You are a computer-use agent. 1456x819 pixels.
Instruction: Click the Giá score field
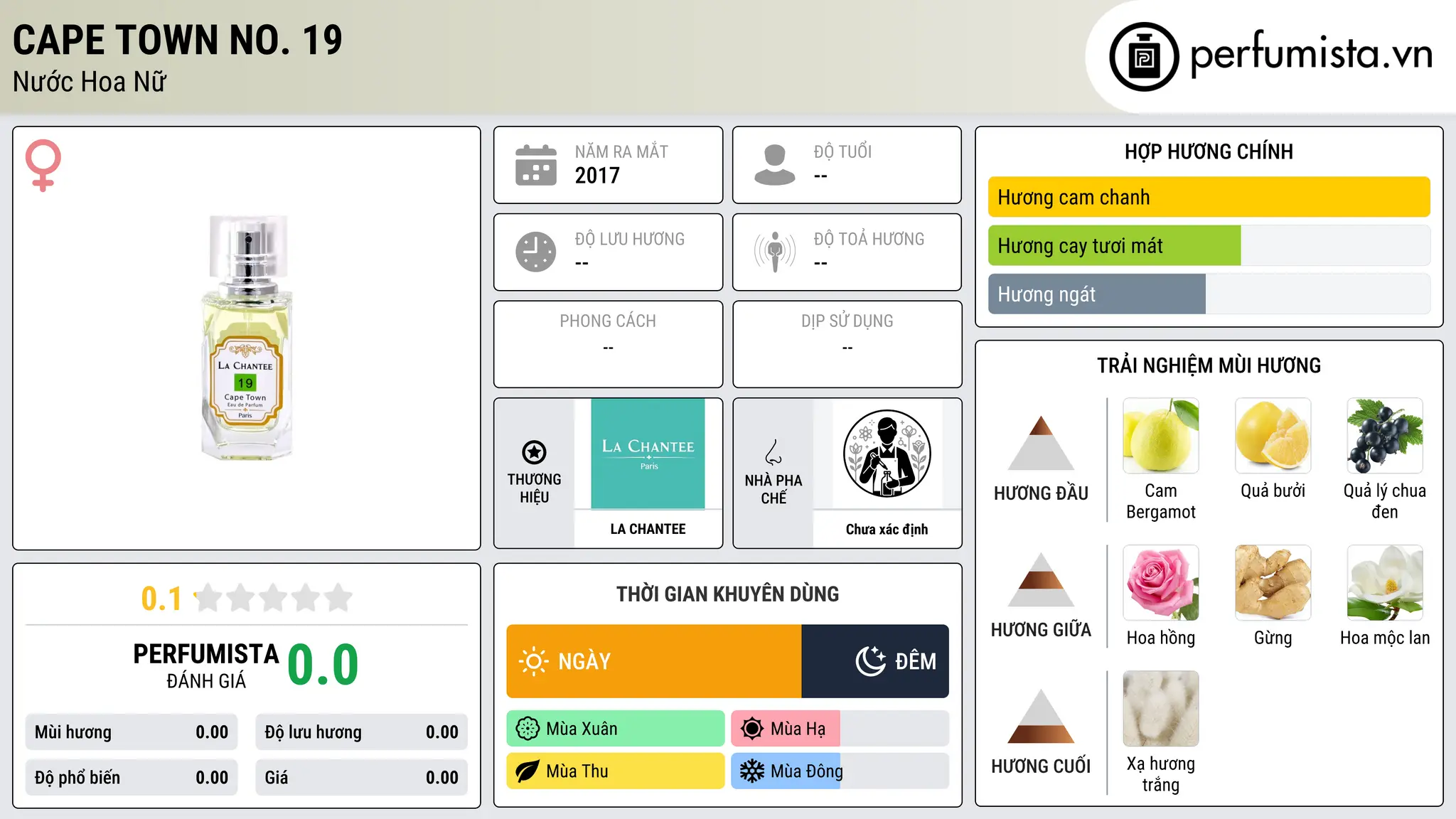pos(362,778)
